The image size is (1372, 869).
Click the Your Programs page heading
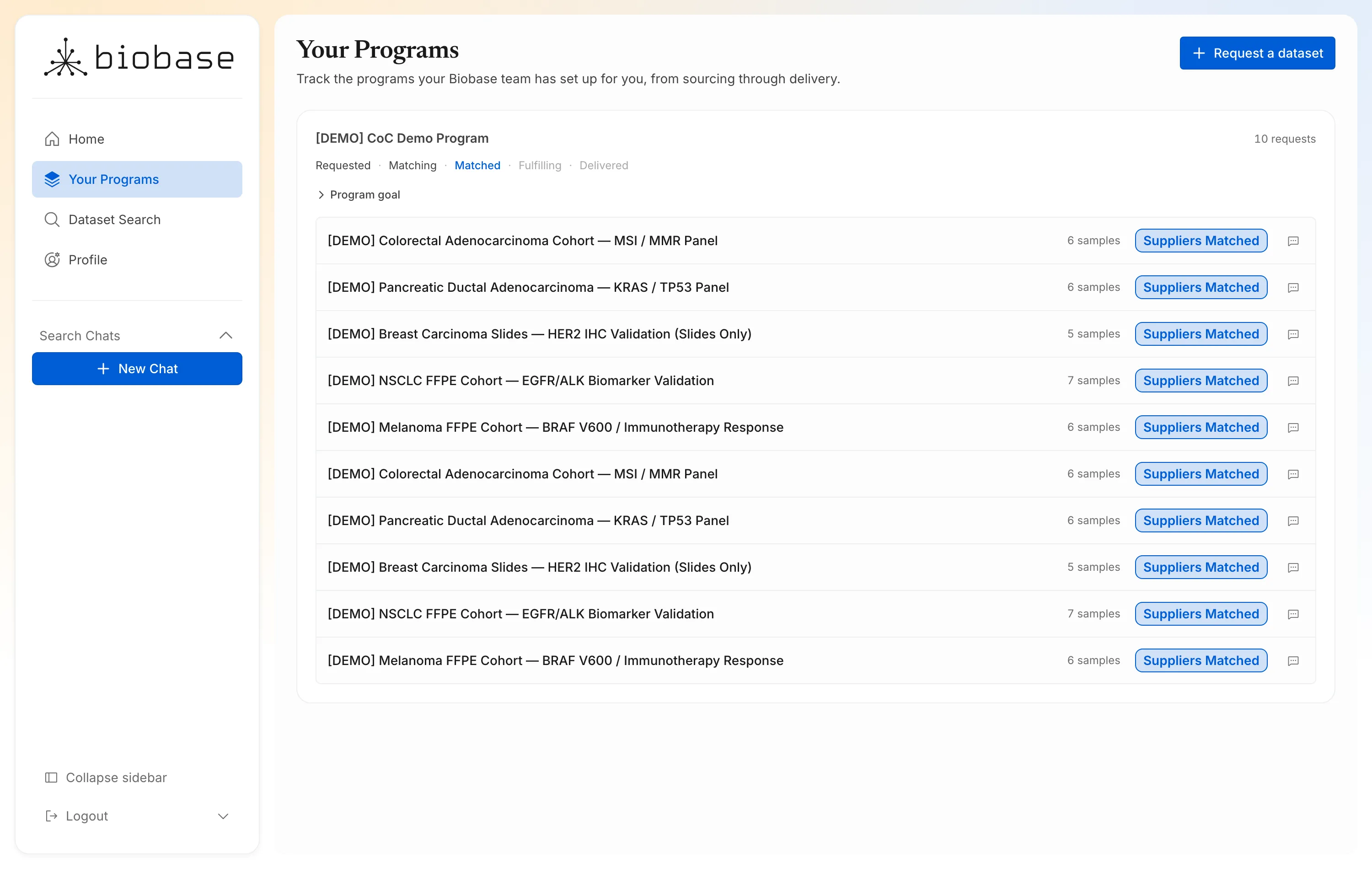coord(377,50)
